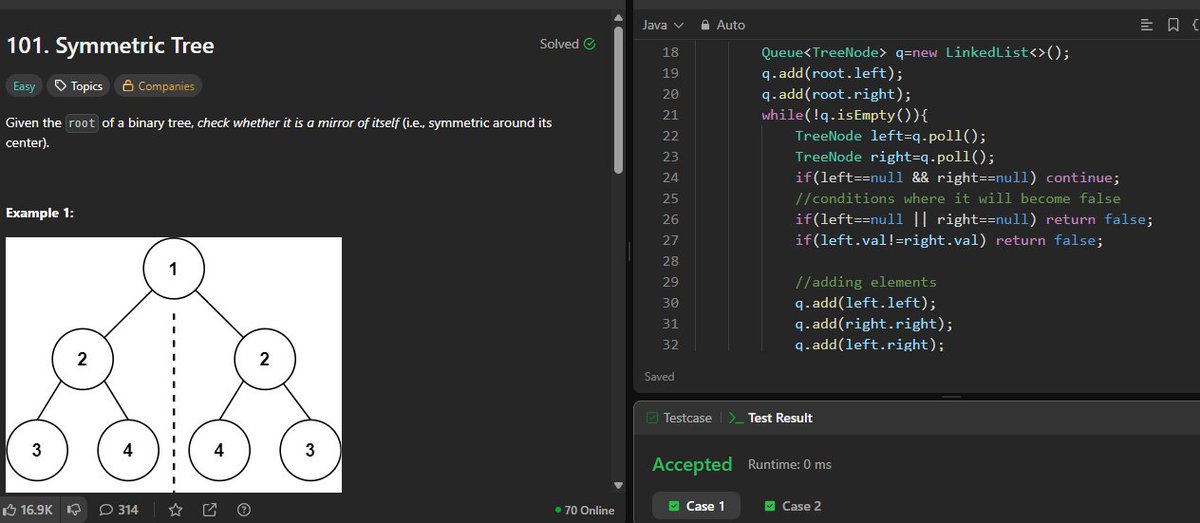
Task: Click the '70 Online' status text
Action: pos(584,510)
